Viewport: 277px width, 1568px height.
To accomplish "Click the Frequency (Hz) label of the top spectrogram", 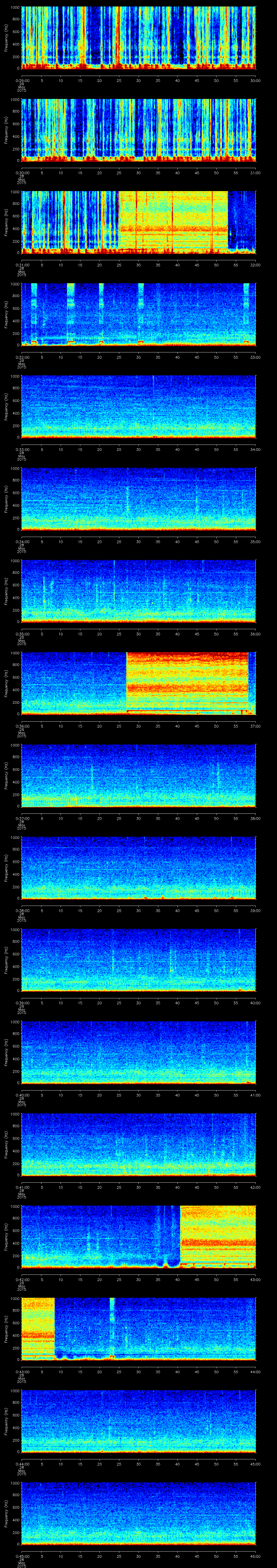I will pyautogui.click(x=6, y=37).
